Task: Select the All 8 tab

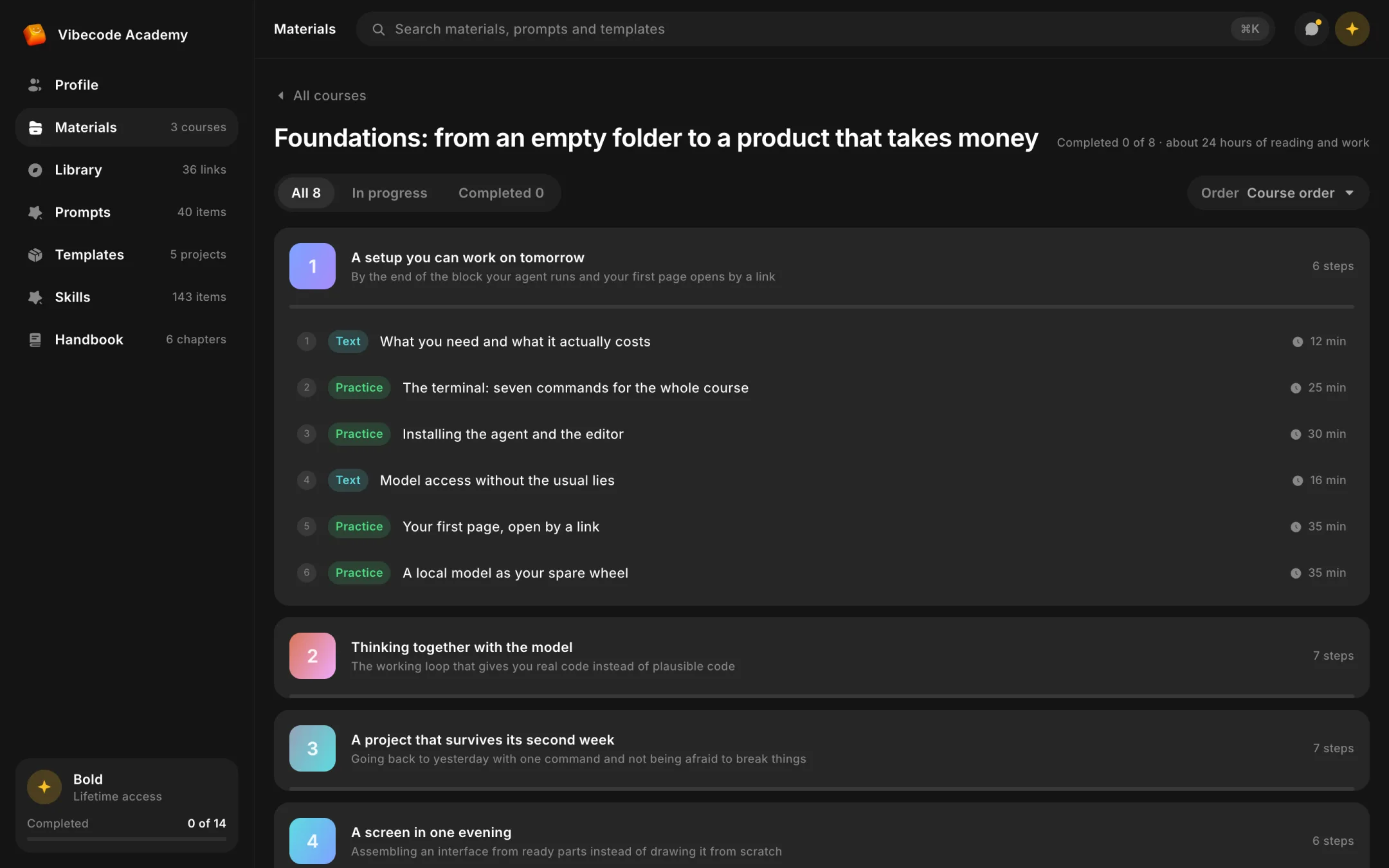Action: point(306,193)
